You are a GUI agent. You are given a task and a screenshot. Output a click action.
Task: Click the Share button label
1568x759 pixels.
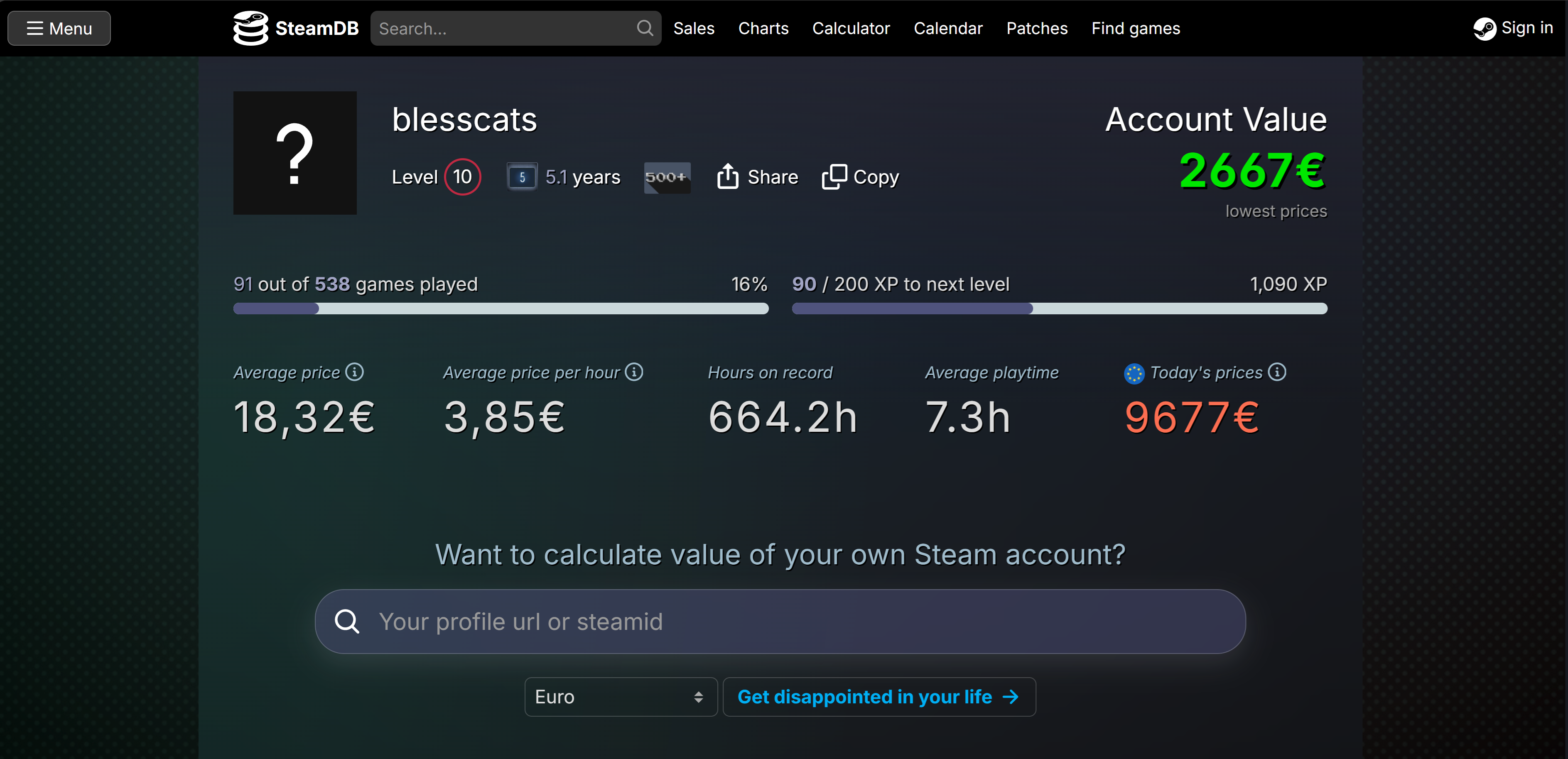pos(773,177)
